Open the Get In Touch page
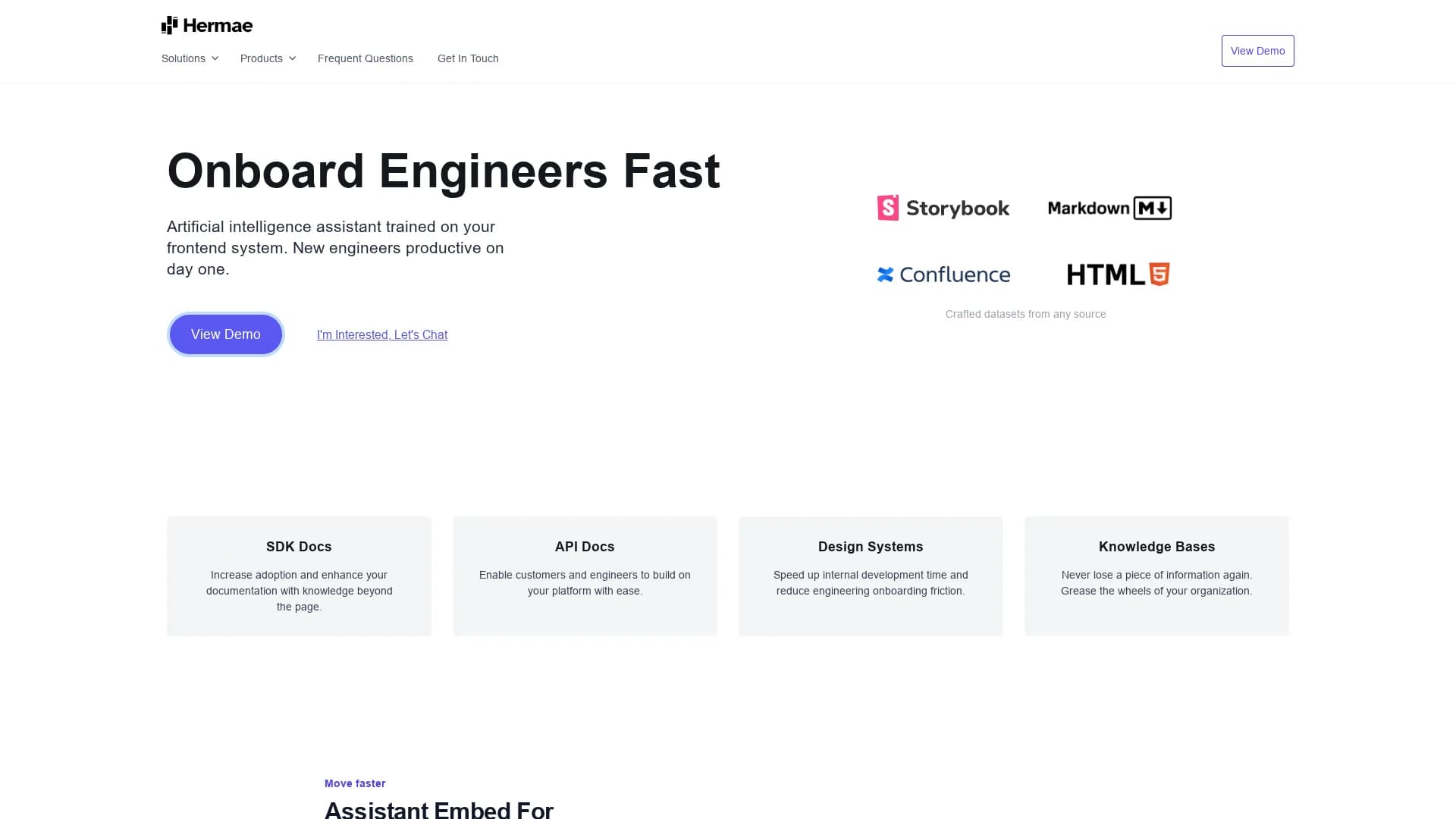Screen dimensions: 1456x819 tap(468, 58)
